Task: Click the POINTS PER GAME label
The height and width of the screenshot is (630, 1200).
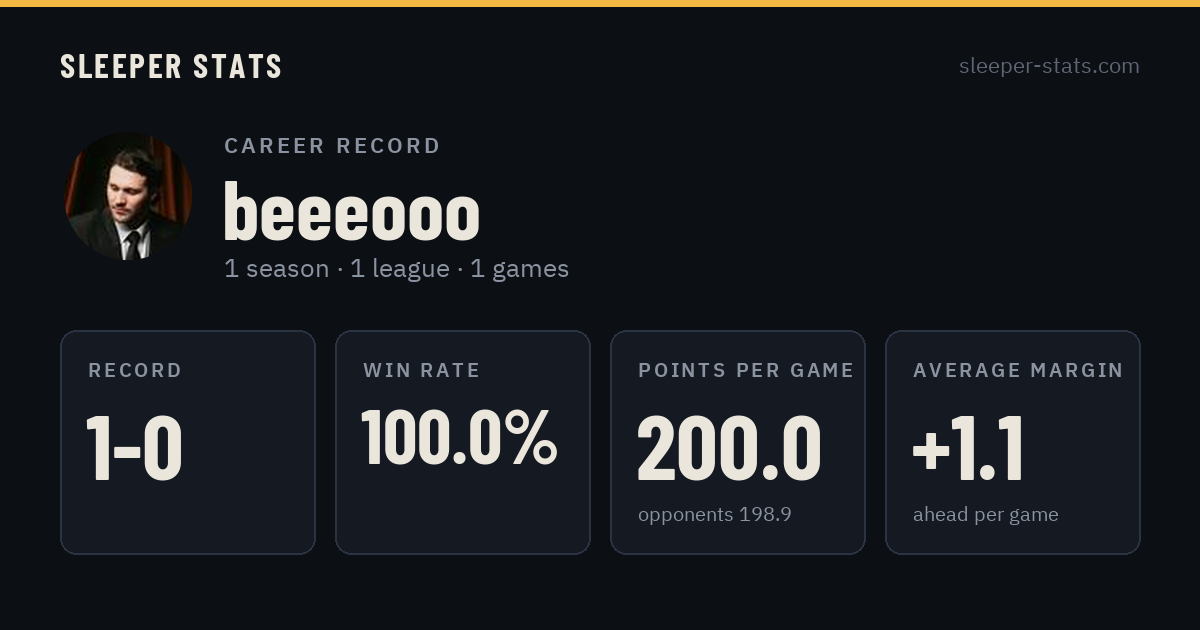Action: point(746,371)
